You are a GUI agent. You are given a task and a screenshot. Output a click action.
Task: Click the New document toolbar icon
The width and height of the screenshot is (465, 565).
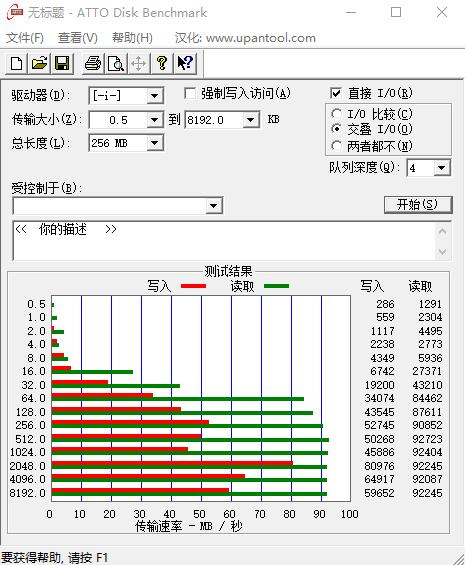point(17,63)
